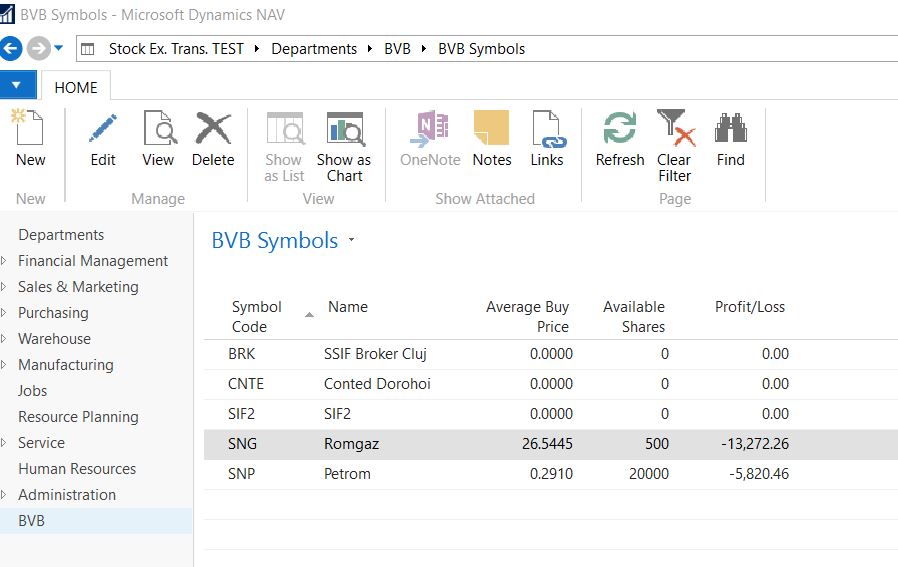Open Financial Management in navigation pane

[x=93, y=261]
